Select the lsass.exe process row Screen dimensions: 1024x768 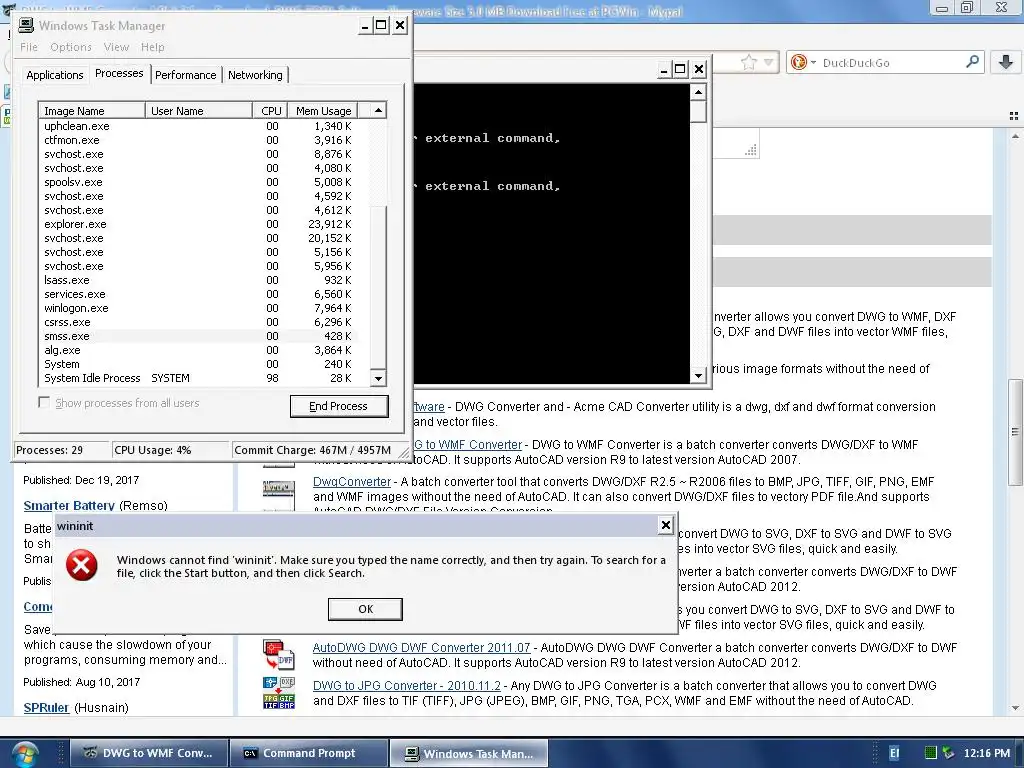(x=199, y=280)
